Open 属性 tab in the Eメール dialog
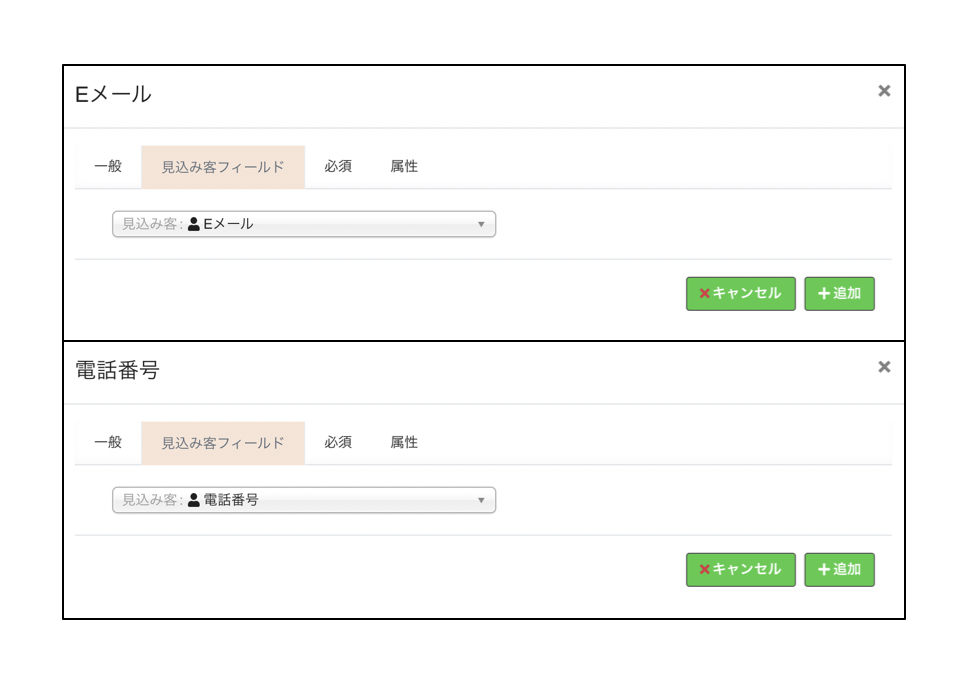The image size is (970, 680). pyautogui.click(x=404, y=166)
